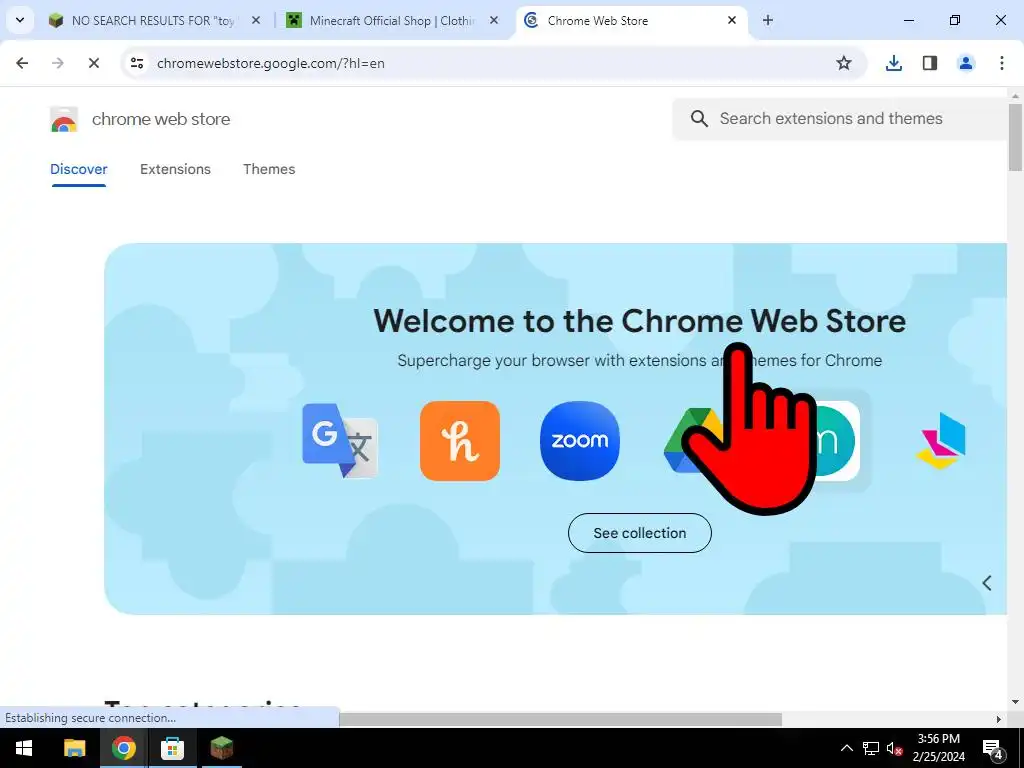Close the NO SEARCH RESULTS tab
The width and height of the screenshot is (1024, 768).
256,21
